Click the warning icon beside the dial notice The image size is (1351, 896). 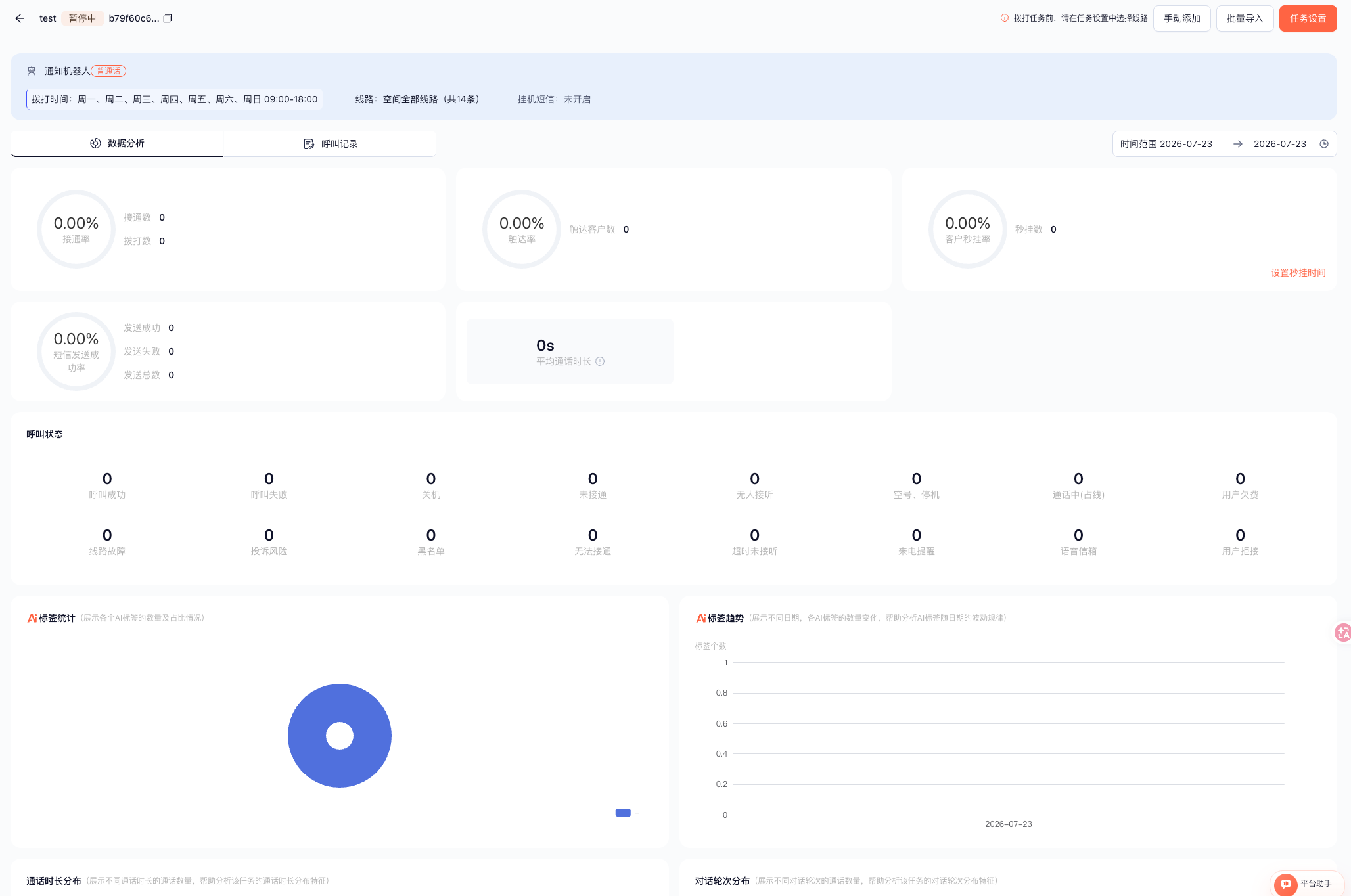click(1004, 18)
